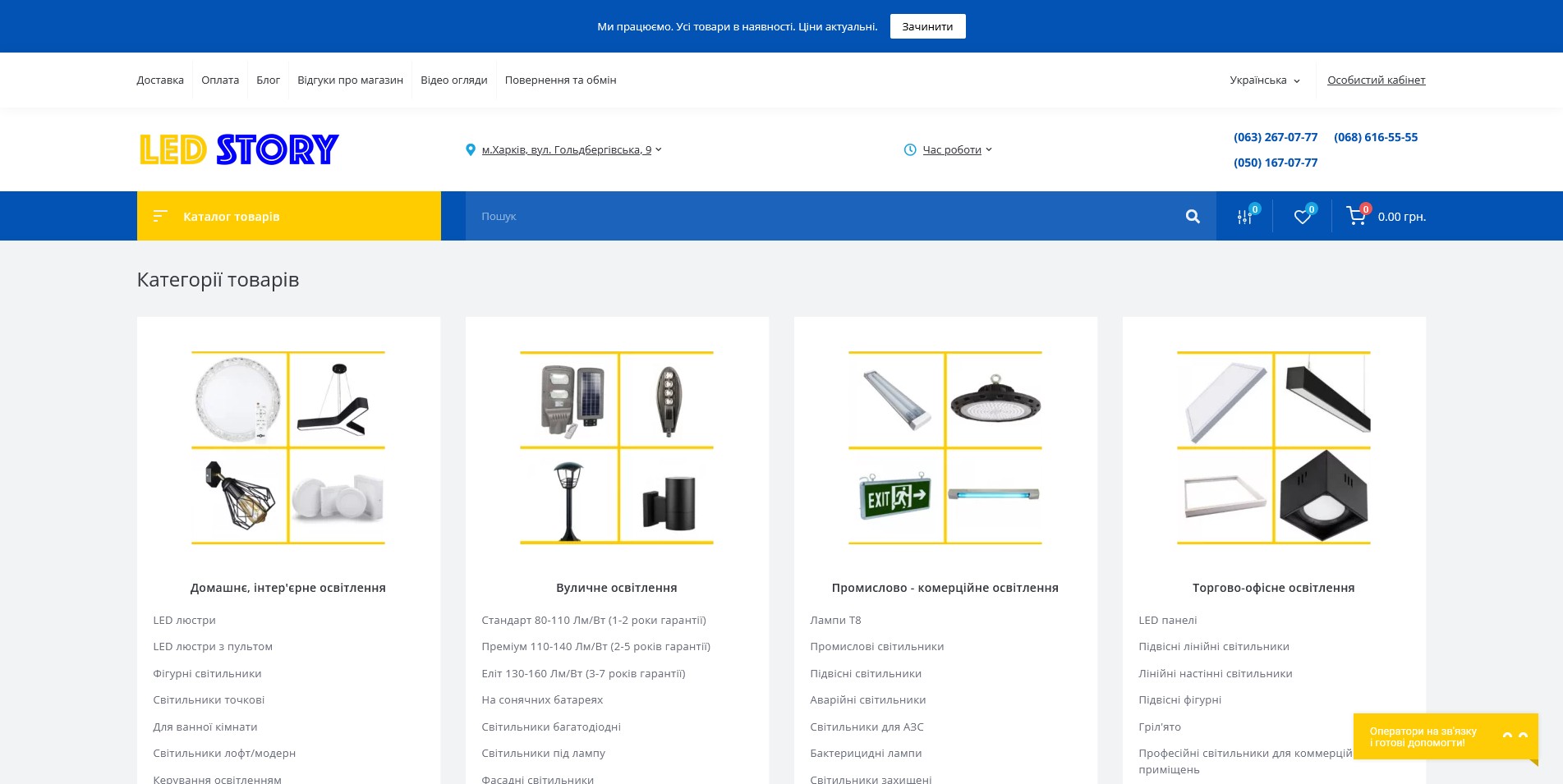Open the operators chat widget

[x=1446, y=736]
